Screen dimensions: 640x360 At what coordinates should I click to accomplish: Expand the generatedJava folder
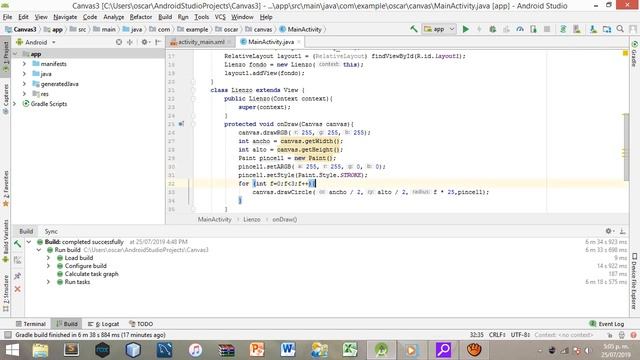24,84
